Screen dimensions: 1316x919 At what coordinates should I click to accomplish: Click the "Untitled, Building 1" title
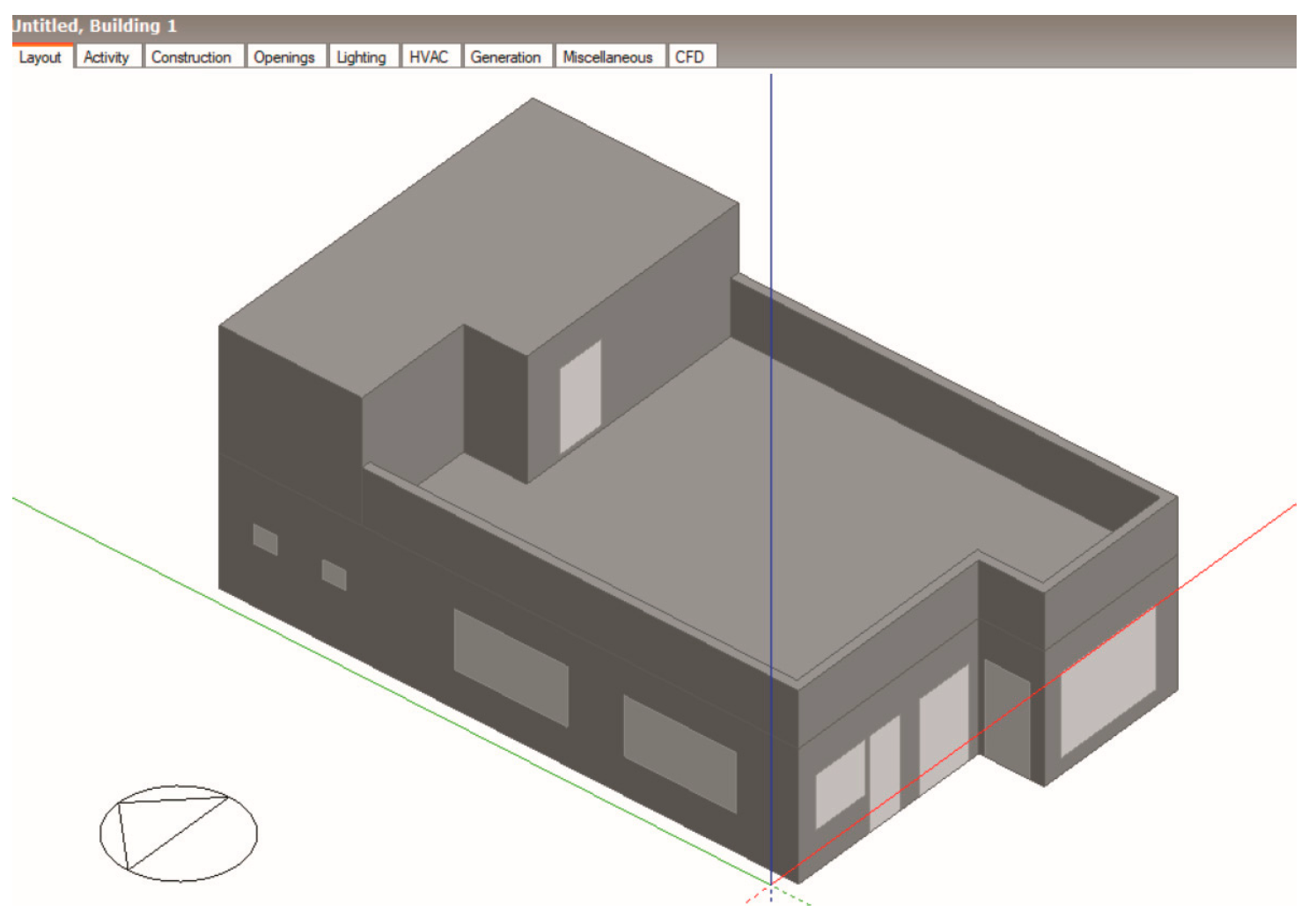click(95, 26)
